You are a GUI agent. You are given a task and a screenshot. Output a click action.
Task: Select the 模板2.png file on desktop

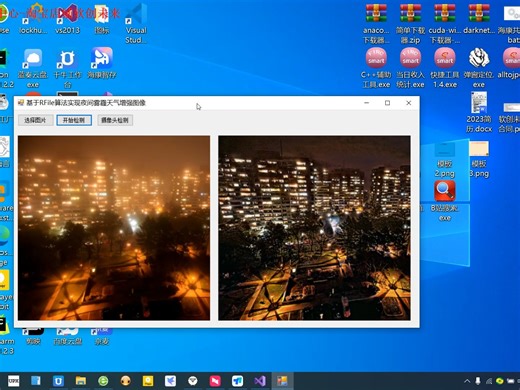tap(445, 159)
